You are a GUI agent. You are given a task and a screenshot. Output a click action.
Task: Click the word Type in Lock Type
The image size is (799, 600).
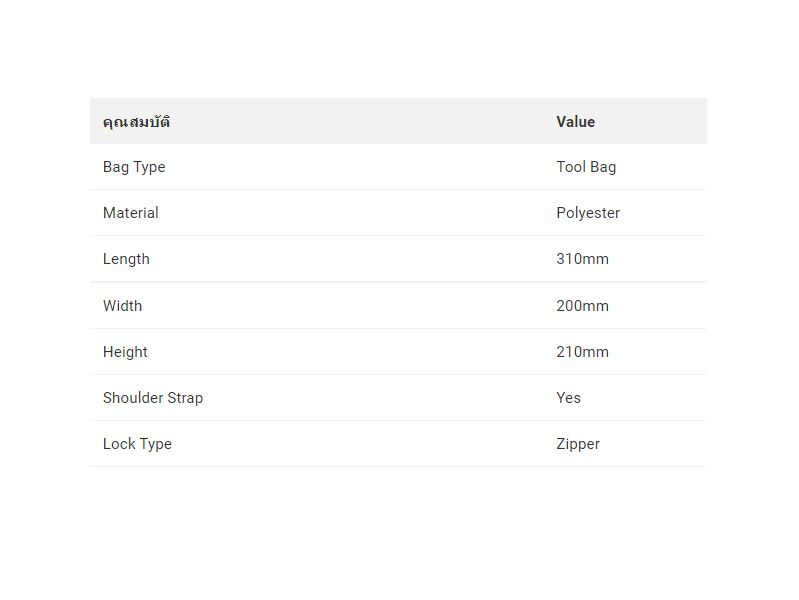(156, 444)
